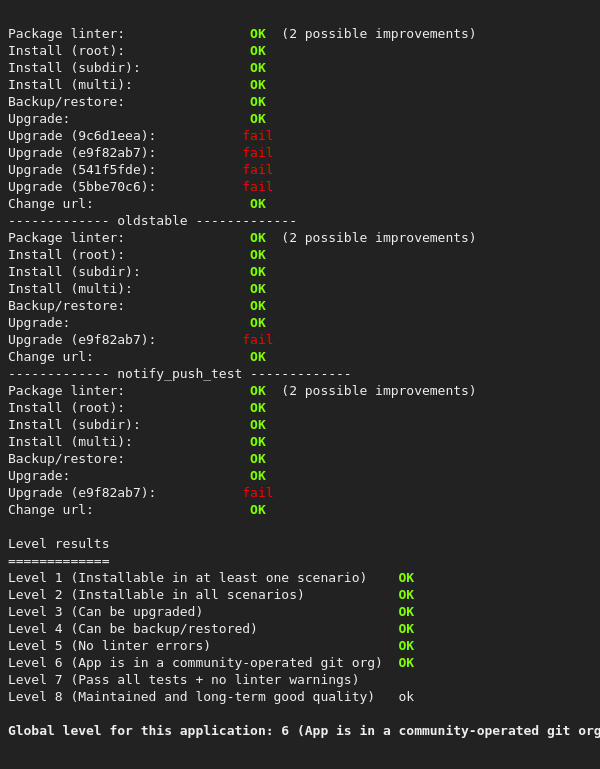Click the fail result for Upgrade (5bbe70c6)

click(x=257, y=186)
